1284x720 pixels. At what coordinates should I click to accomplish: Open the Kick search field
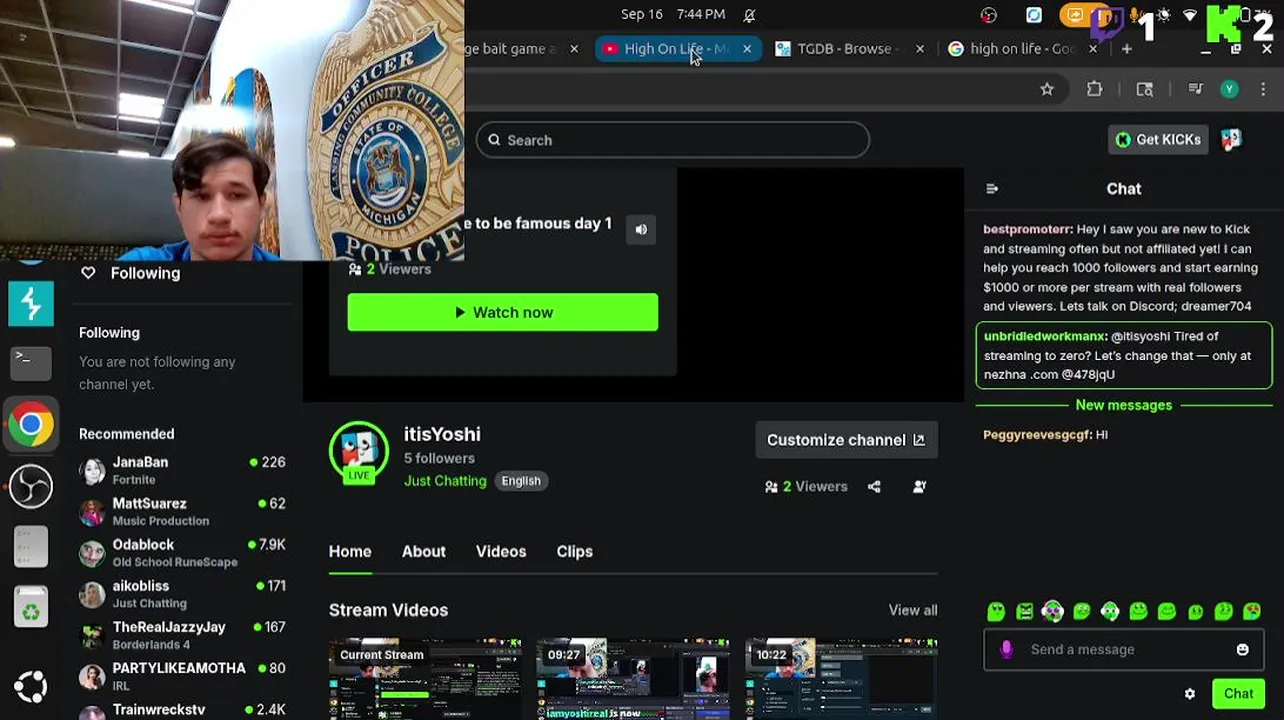(673, 140)
